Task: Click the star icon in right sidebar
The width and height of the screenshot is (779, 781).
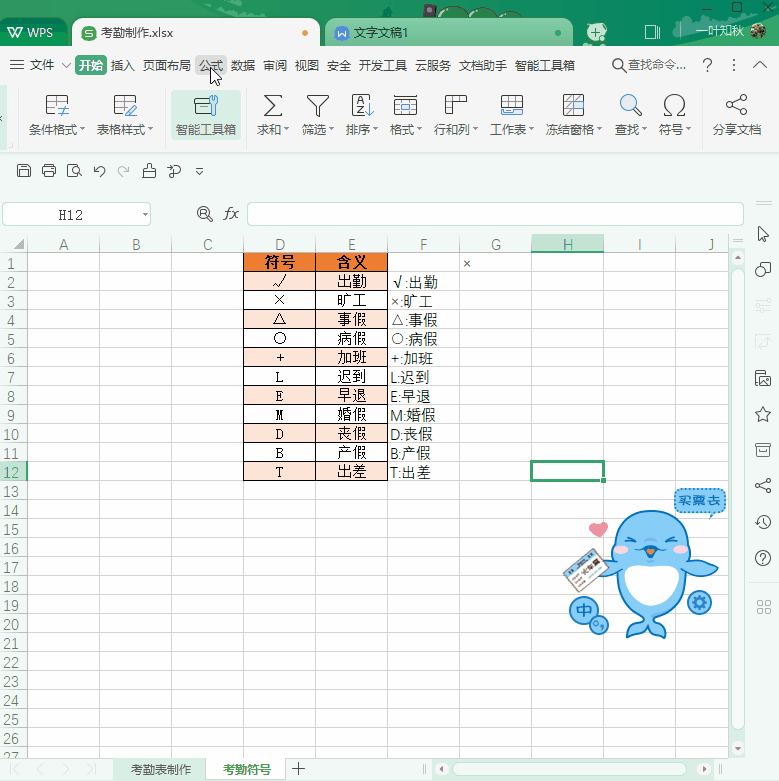Action: tap(763, 414)
